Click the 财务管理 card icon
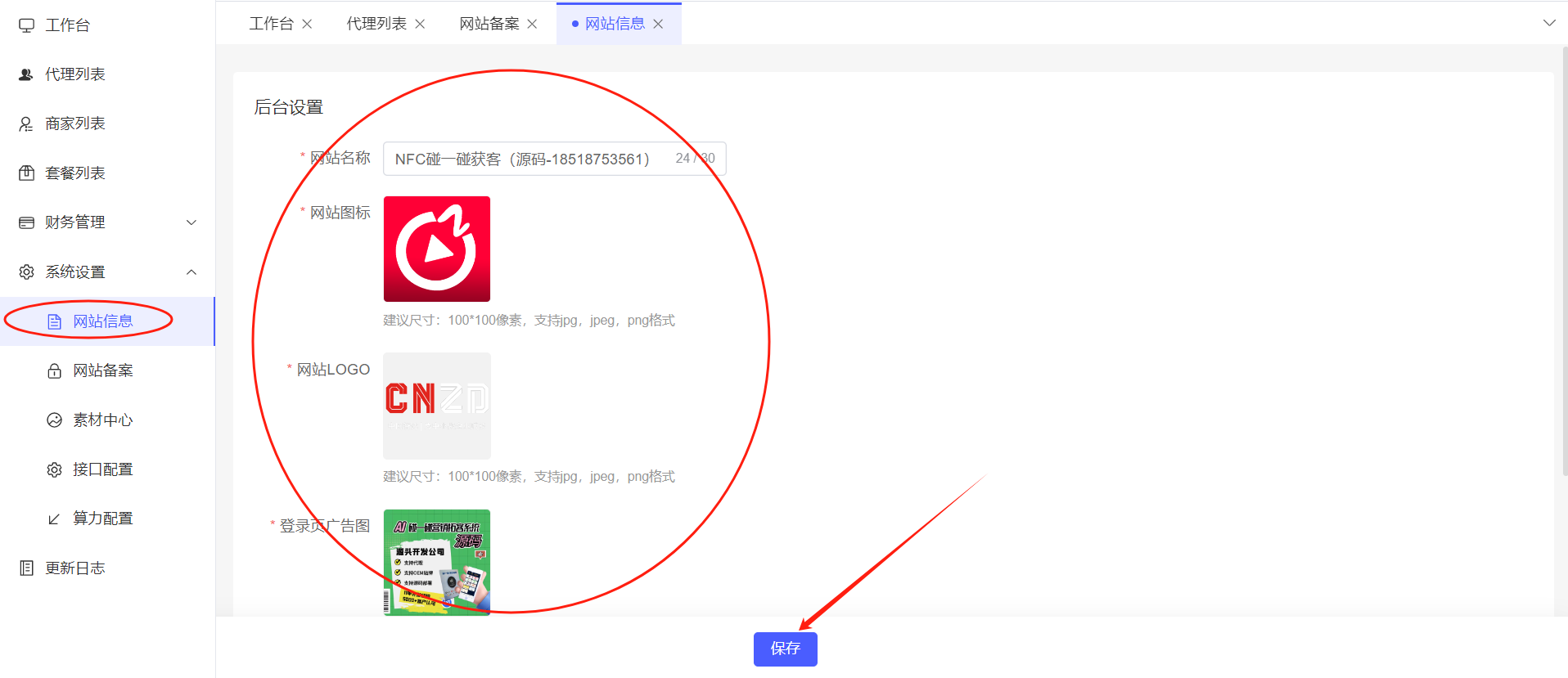Image resolution: width=1568 pixels, height=678 pixels. (27, 222)
